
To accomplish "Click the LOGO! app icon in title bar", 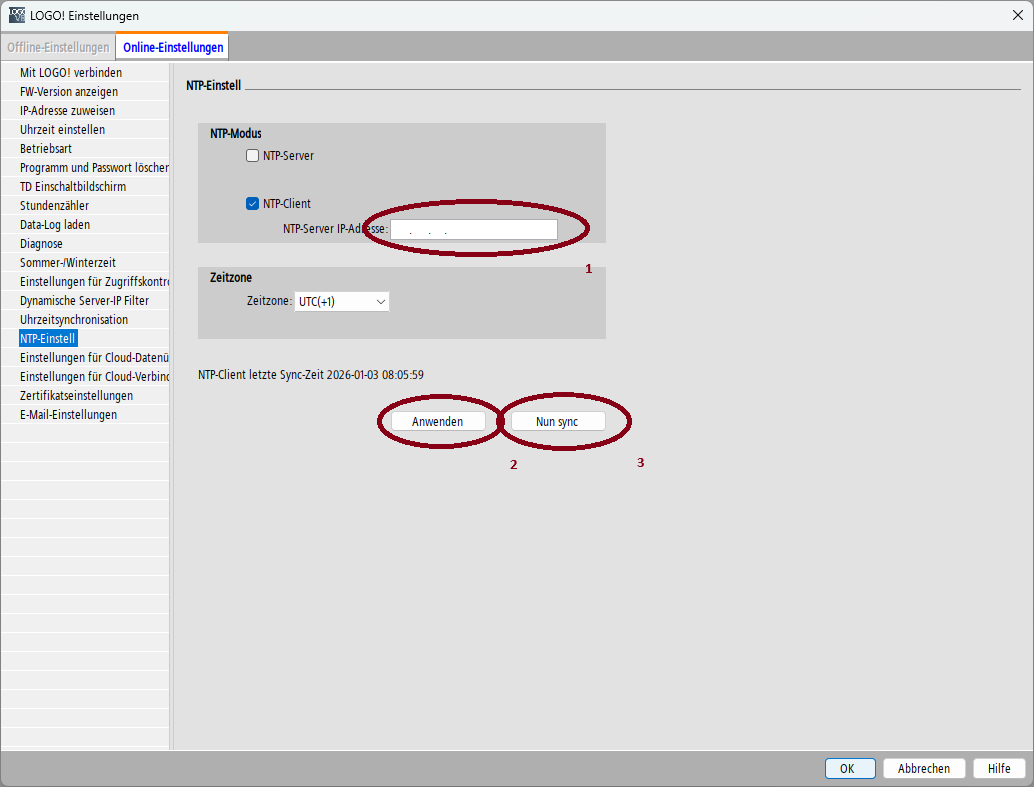I will (17, 15).
